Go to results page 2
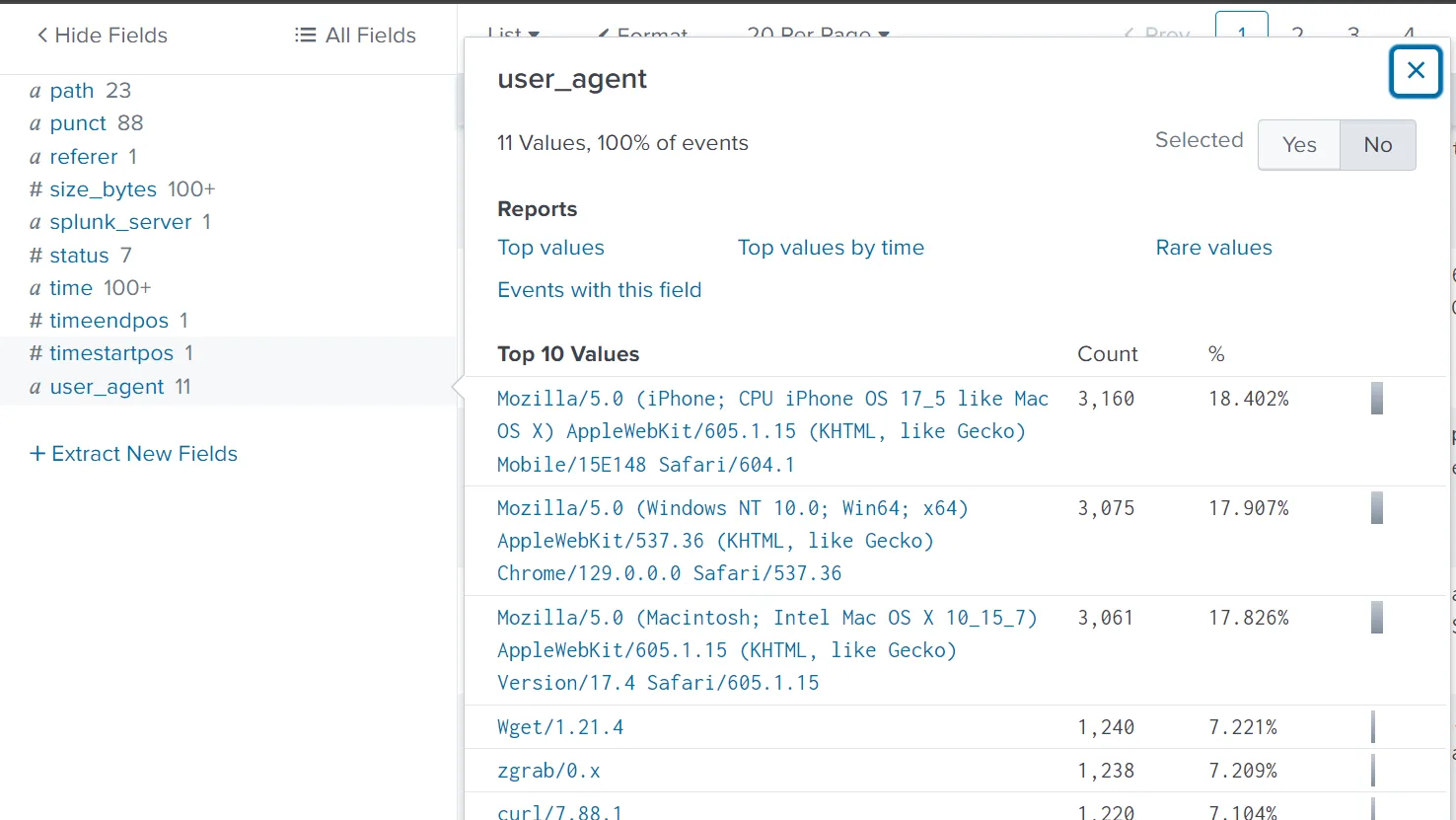 click(x=1297, y=32)
